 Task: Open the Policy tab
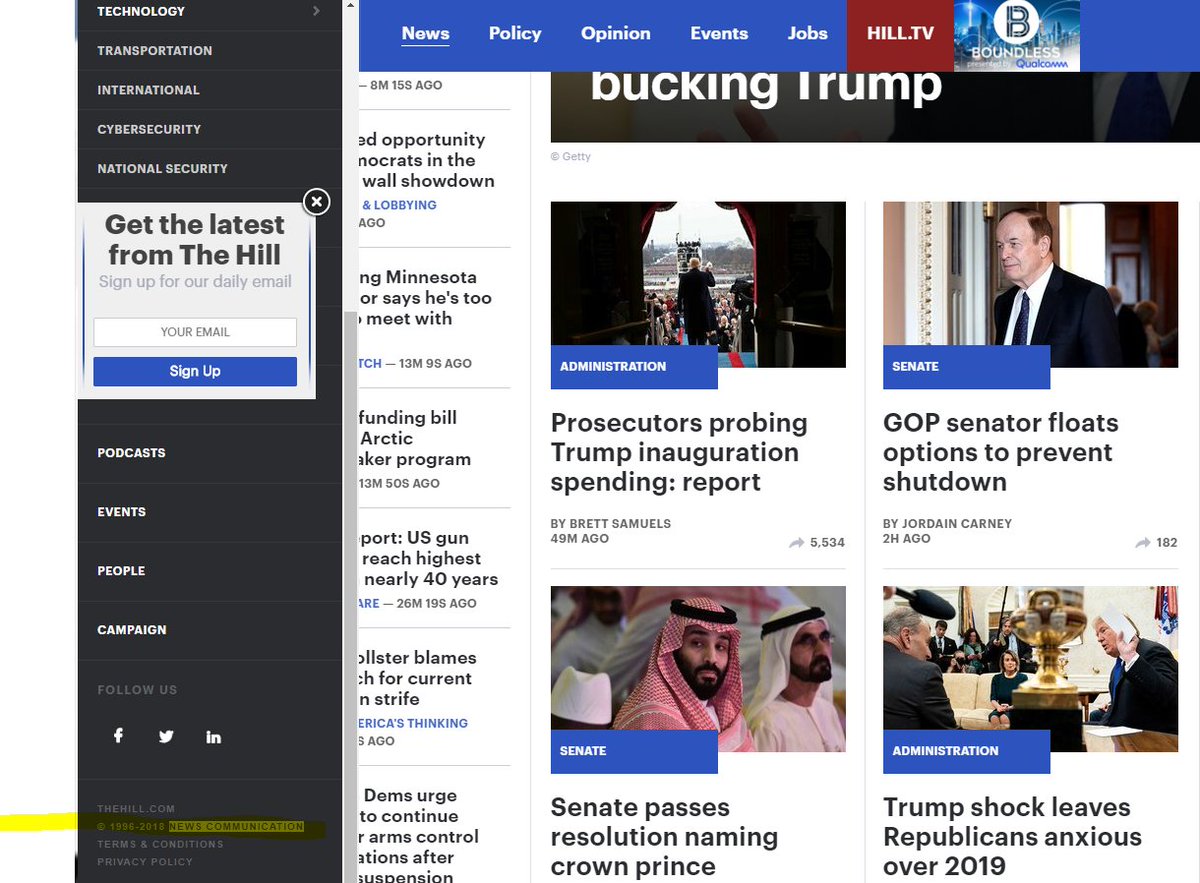(515, 33)
